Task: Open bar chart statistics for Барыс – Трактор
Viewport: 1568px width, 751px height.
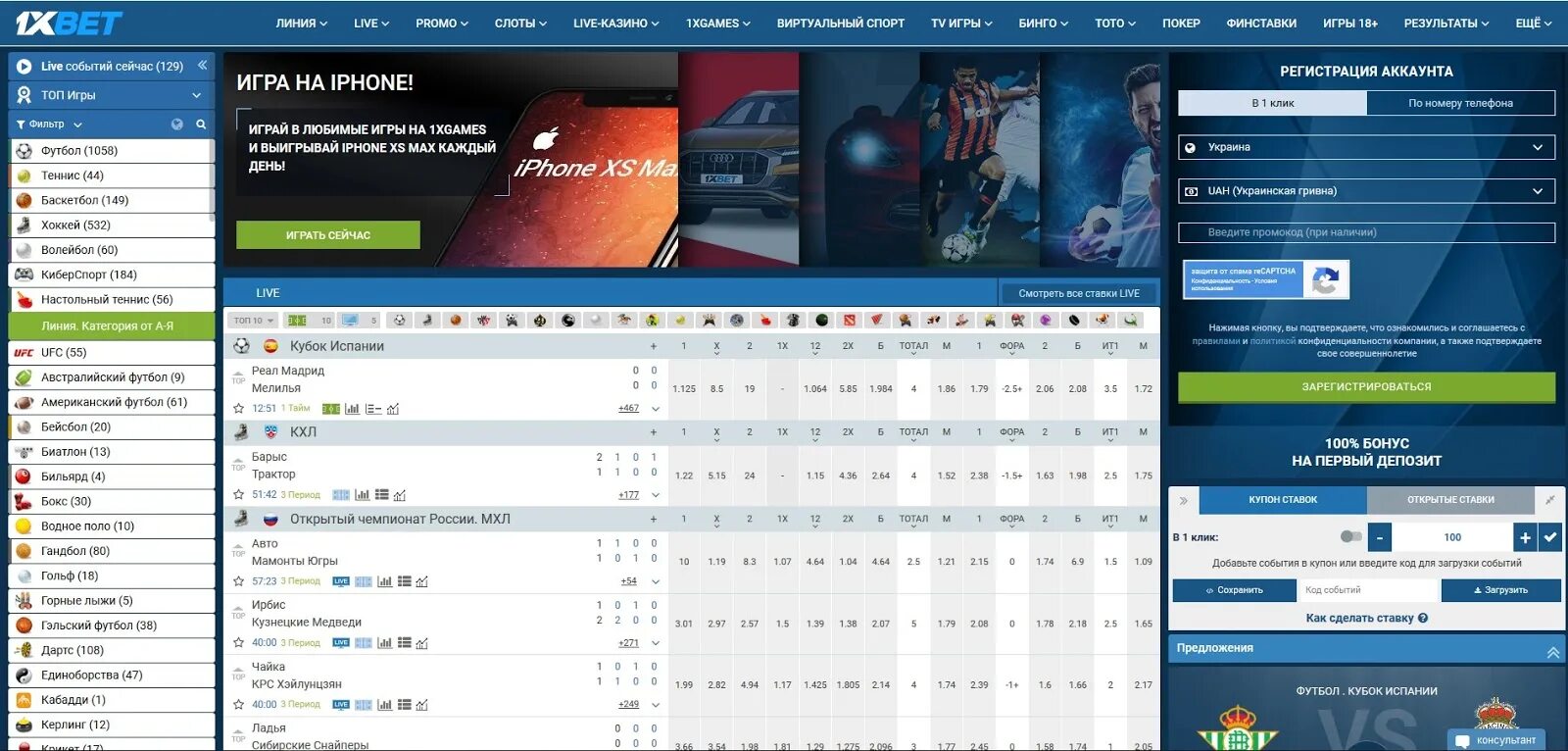Action: point(363,495)
